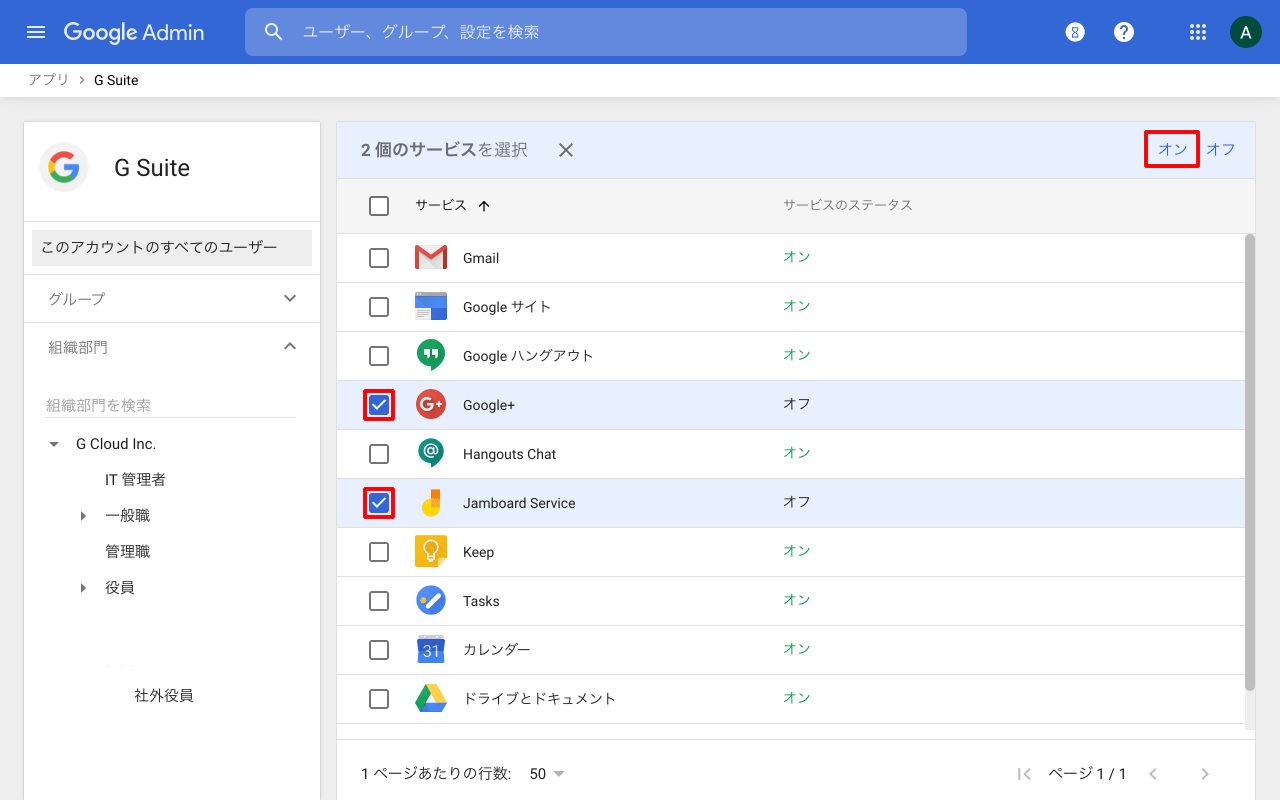The width and height of the screenshot is (1280, 800).
Task: Open the Jamboard Service name
Action: point(519,503)
